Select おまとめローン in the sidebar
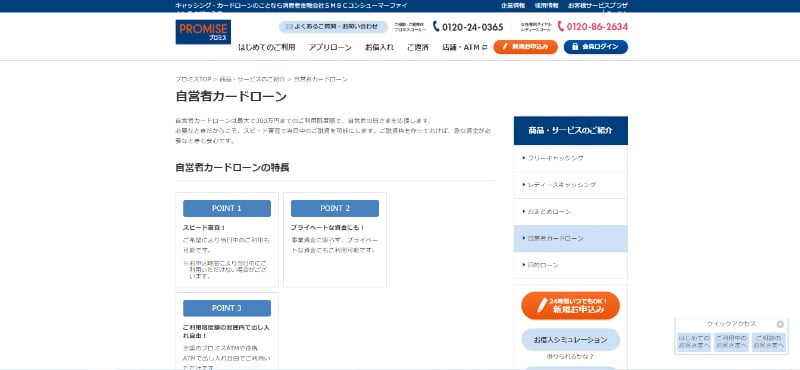 pos(570,212)
